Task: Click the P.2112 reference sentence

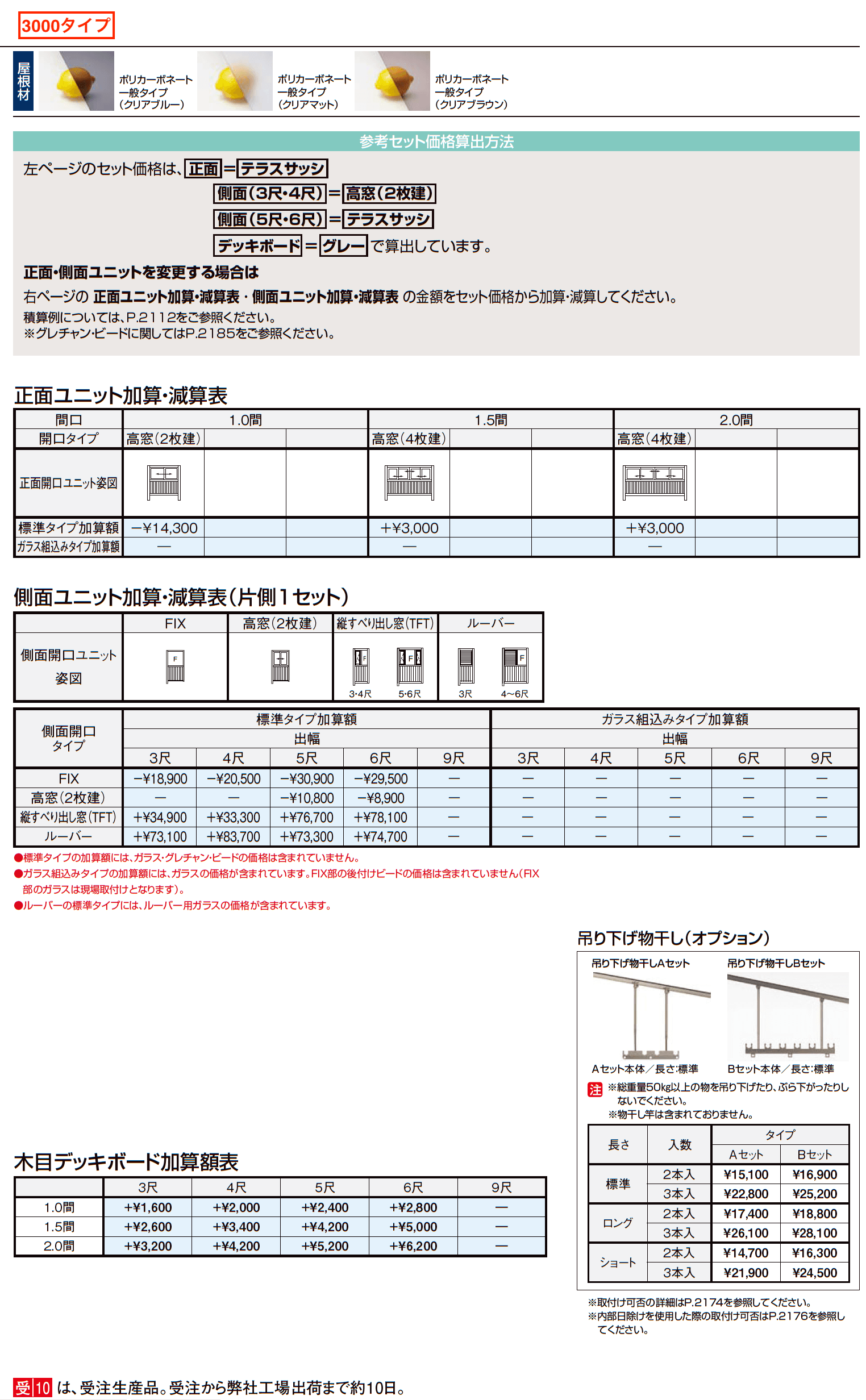Action: tap(150, 317)
